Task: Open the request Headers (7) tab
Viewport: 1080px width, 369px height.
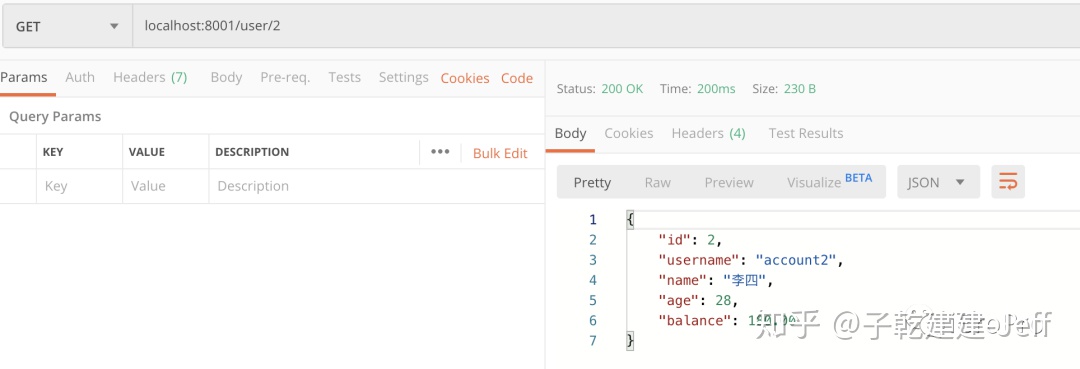Action: [150, 77]
